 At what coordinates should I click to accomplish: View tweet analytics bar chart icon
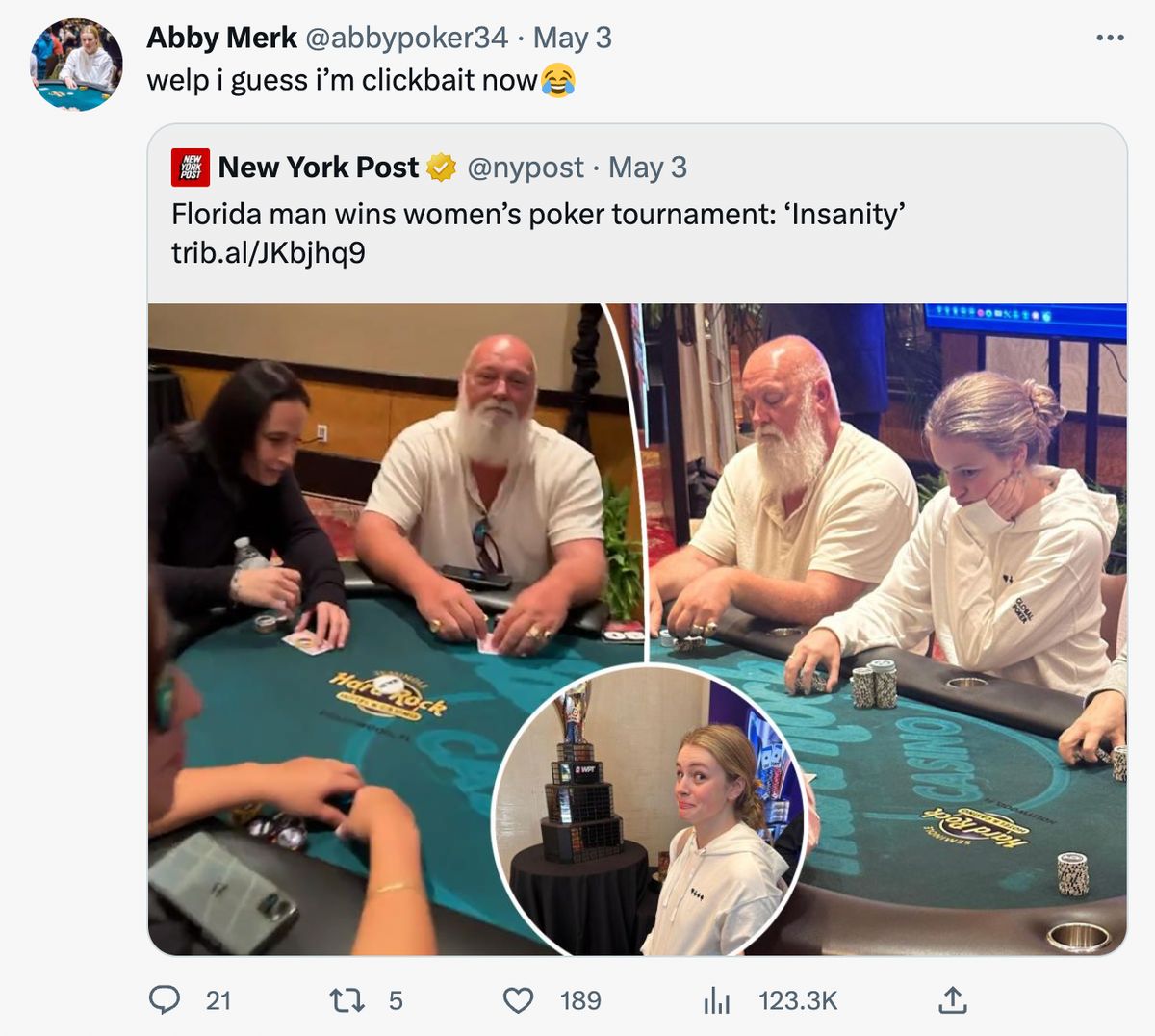coord(717,1000)
